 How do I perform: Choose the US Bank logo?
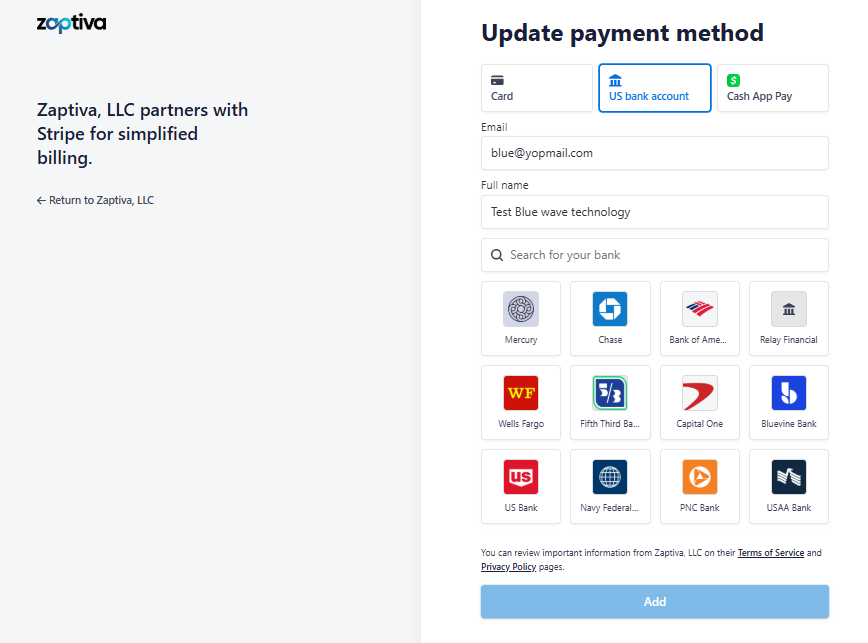click(x=520, y=477)
